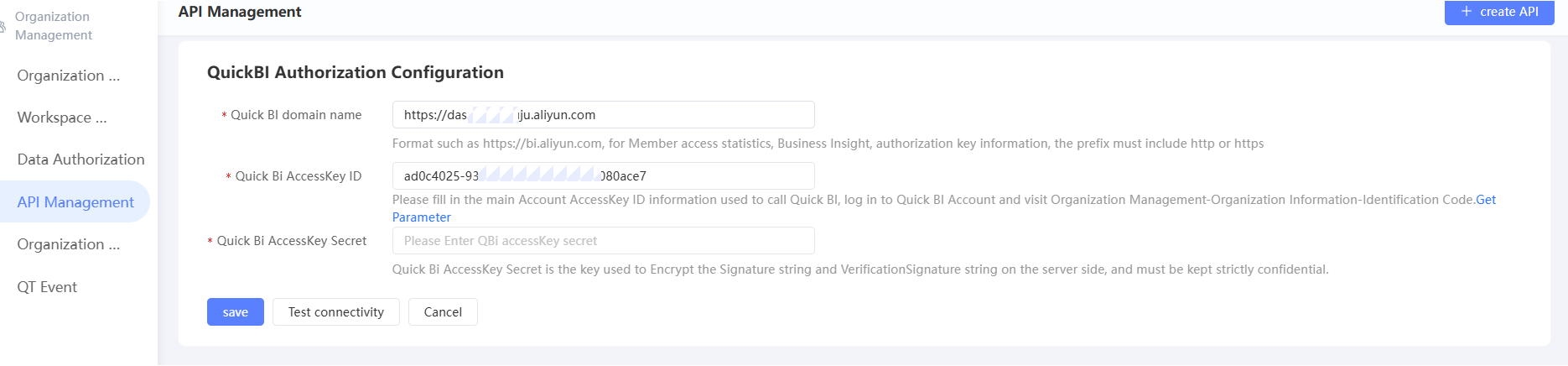The width and height of the screenshot is (1568, 366).
Task: Click the Quick Bi AccessKey Secret label
Action: click(x=291, y=241)
